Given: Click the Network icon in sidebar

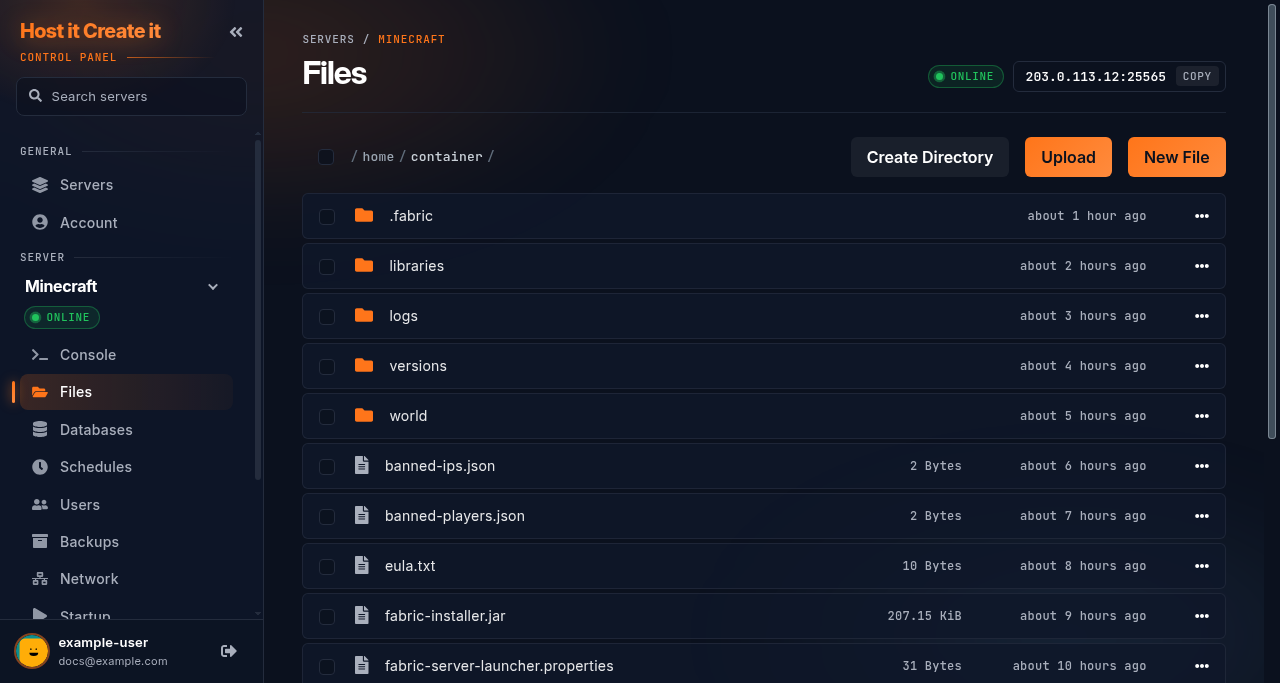Looking at the screenshot, I should pyautogui.click(x=40, y=579).
